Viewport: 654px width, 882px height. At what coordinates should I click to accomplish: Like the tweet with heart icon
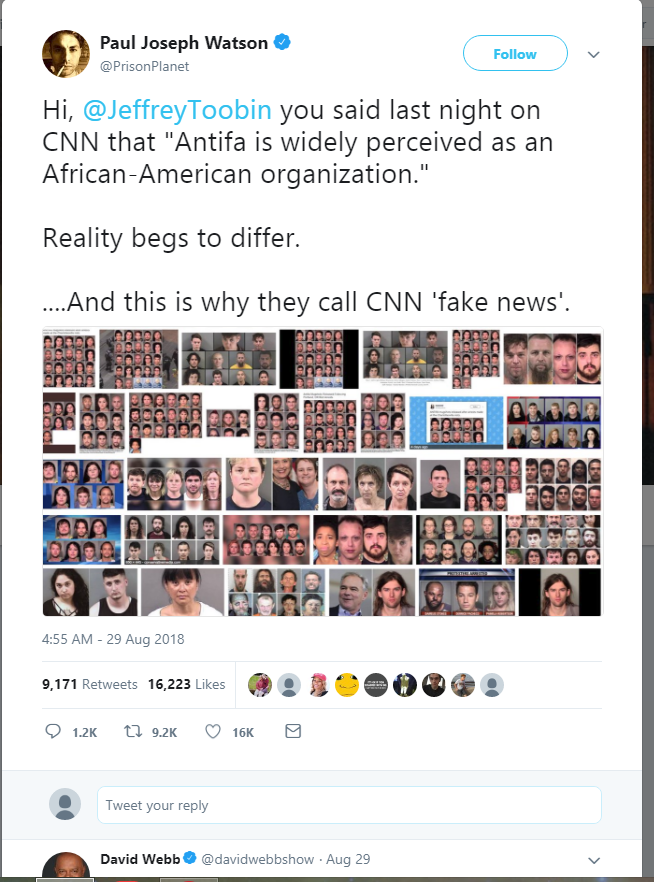coord(213,731)
